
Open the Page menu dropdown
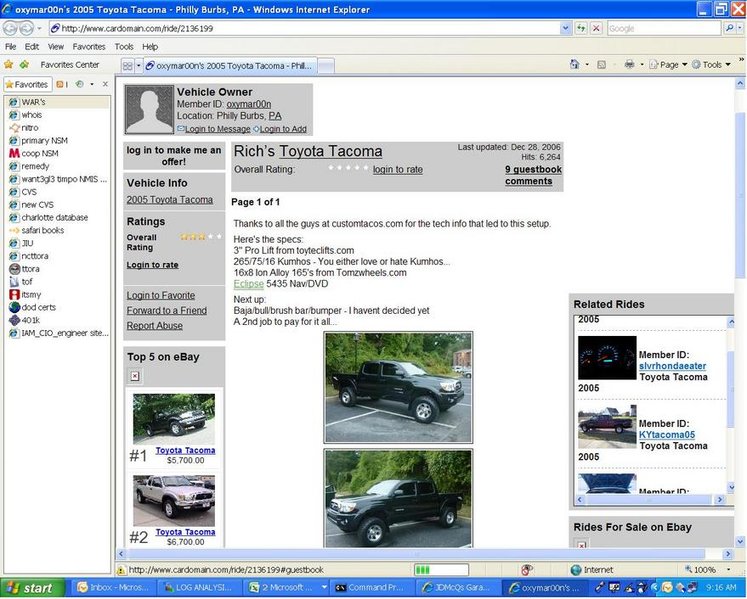point(668,64)
